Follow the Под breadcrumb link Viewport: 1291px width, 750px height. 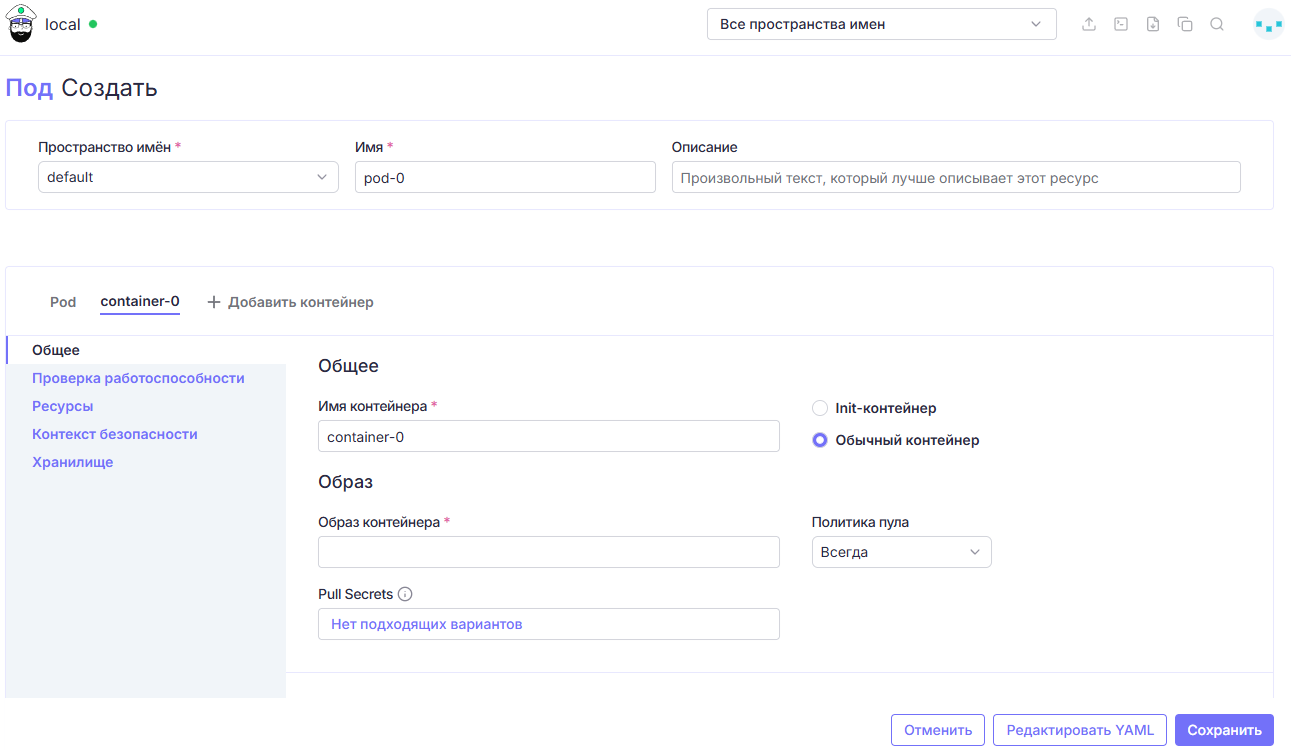coord(29,88)
